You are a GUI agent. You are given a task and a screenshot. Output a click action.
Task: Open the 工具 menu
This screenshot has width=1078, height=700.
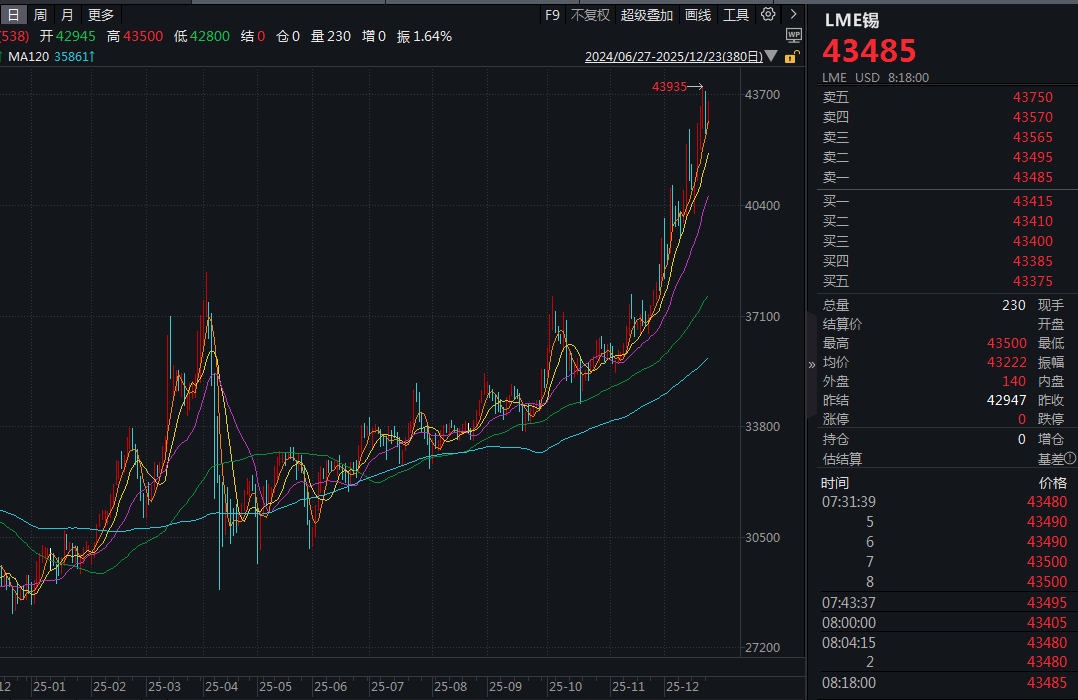[x=736, y=15]
